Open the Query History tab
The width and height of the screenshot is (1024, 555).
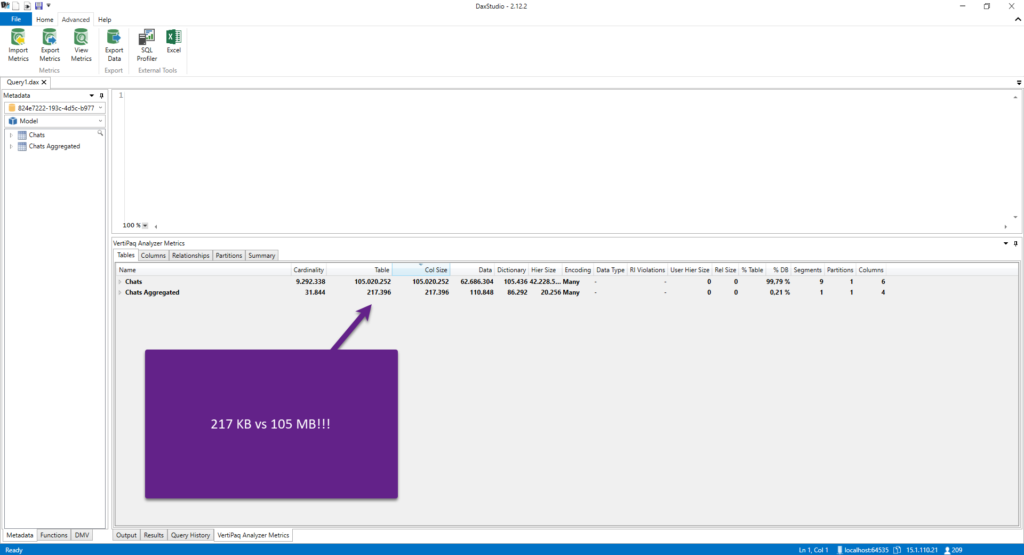(190, 535)
